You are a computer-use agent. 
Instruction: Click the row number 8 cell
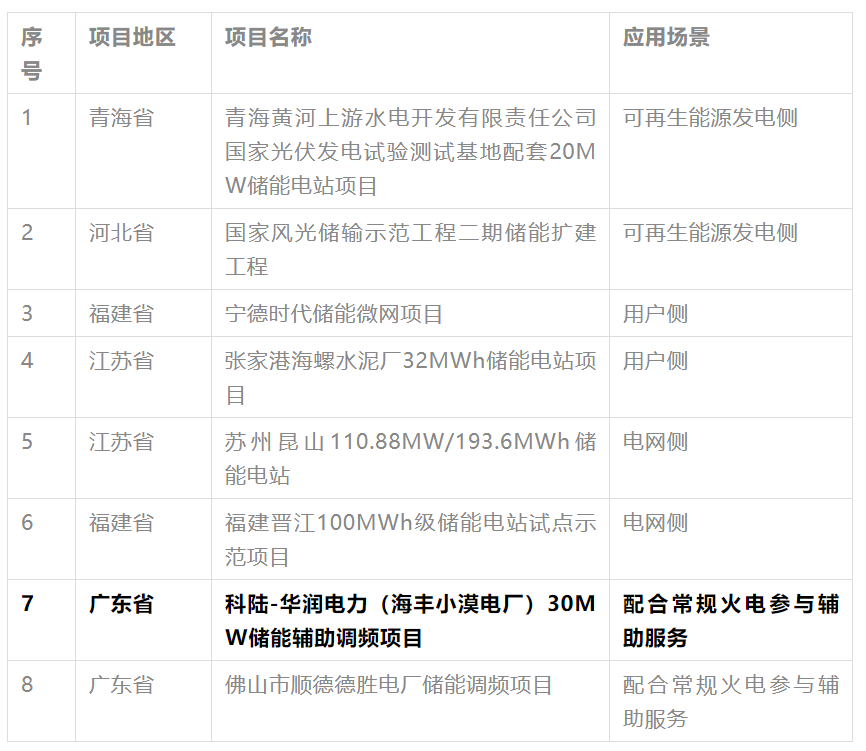point(28,685)
